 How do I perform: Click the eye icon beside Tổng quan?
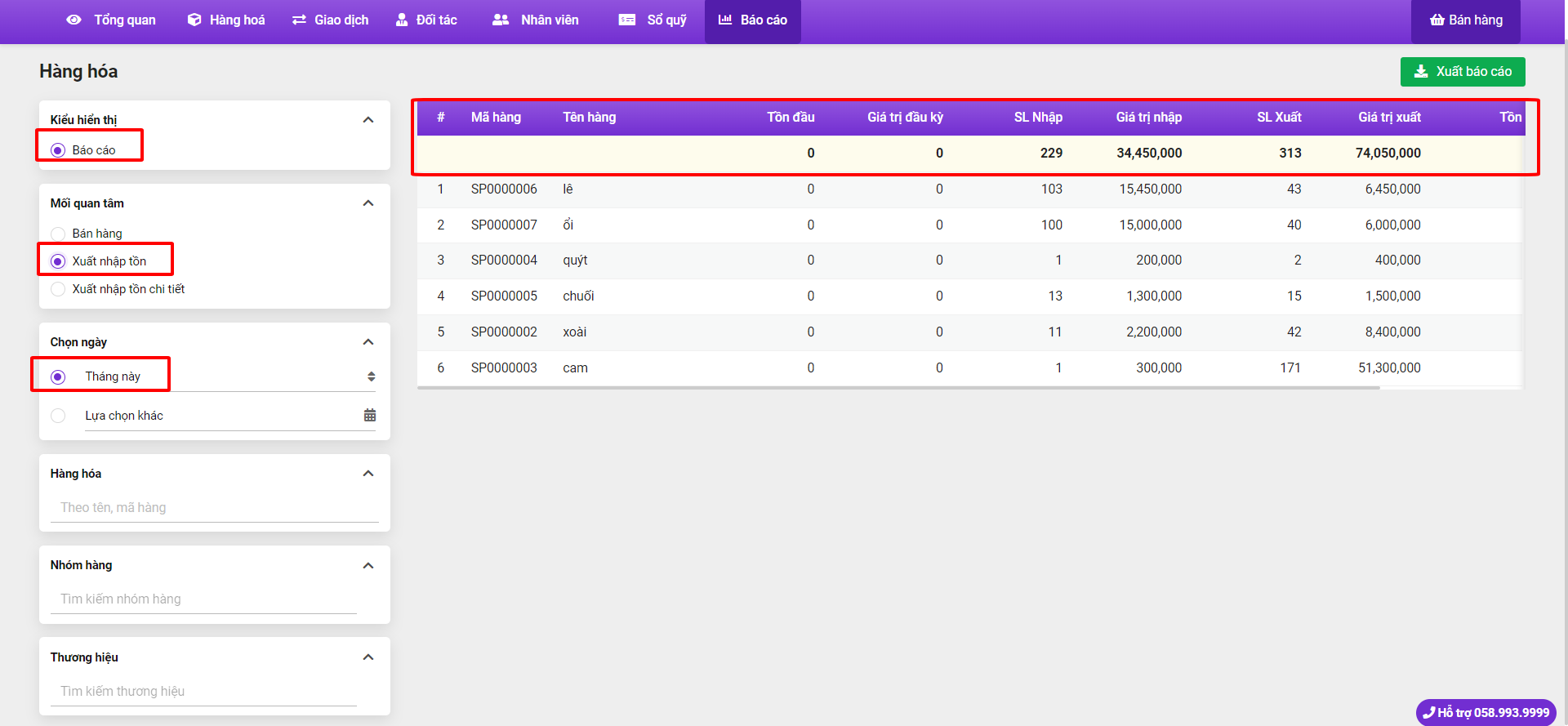tap(73, 20)
